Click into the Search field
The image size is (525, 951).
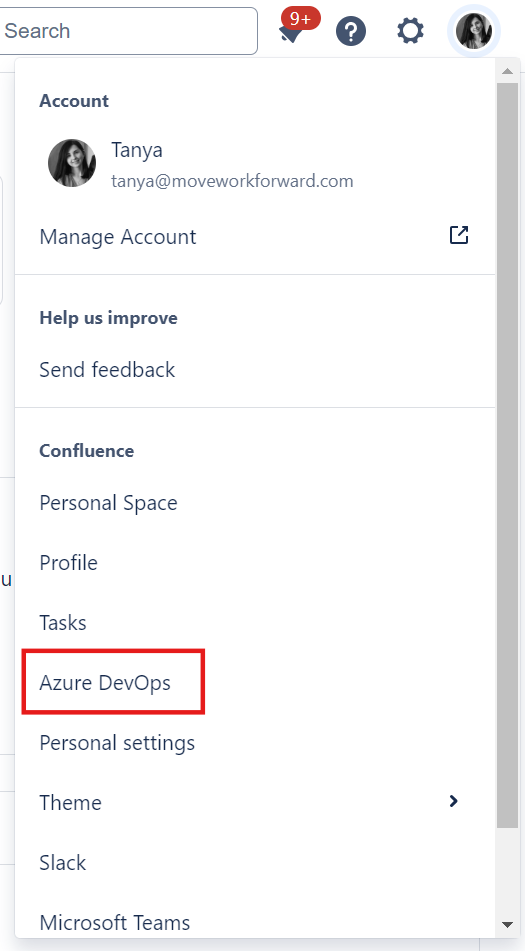[x=129, y=31]
